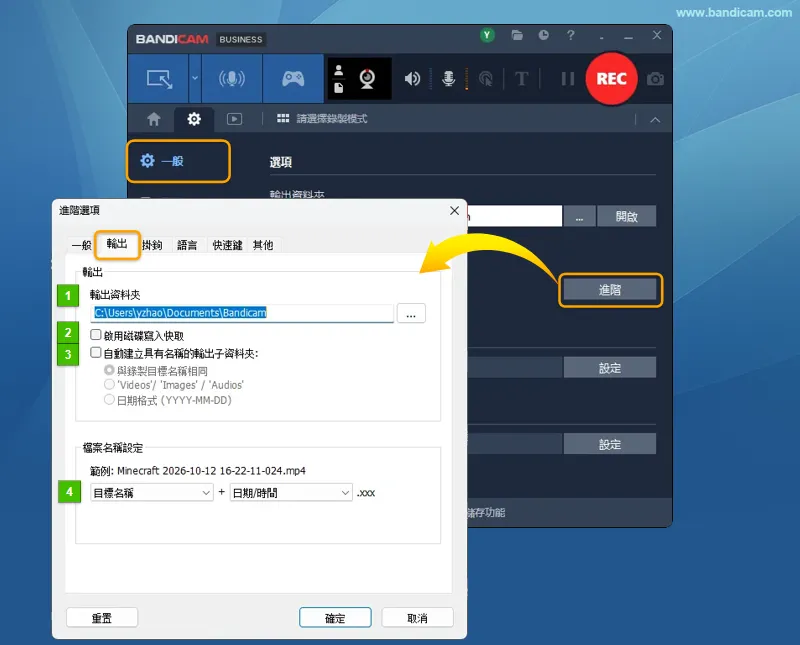The image size is (800, 645).
Task: Select device recording webcam icon
Action: pos(367,79)
